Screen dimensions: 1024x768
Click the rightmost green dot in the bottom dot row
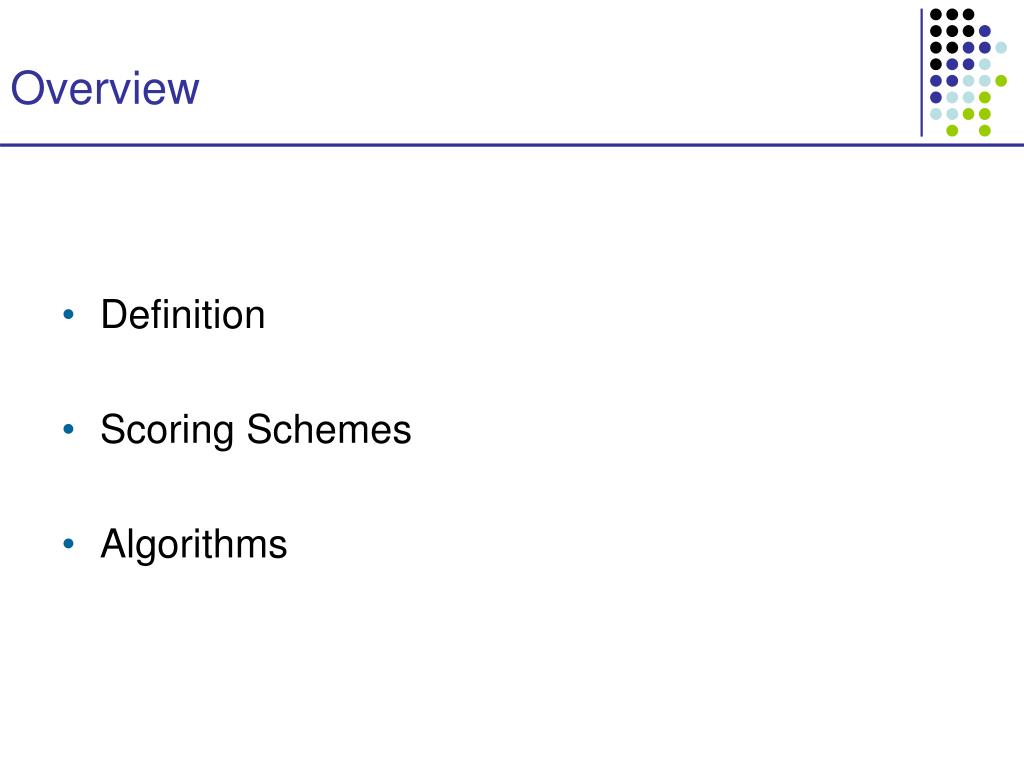(985, 131)
